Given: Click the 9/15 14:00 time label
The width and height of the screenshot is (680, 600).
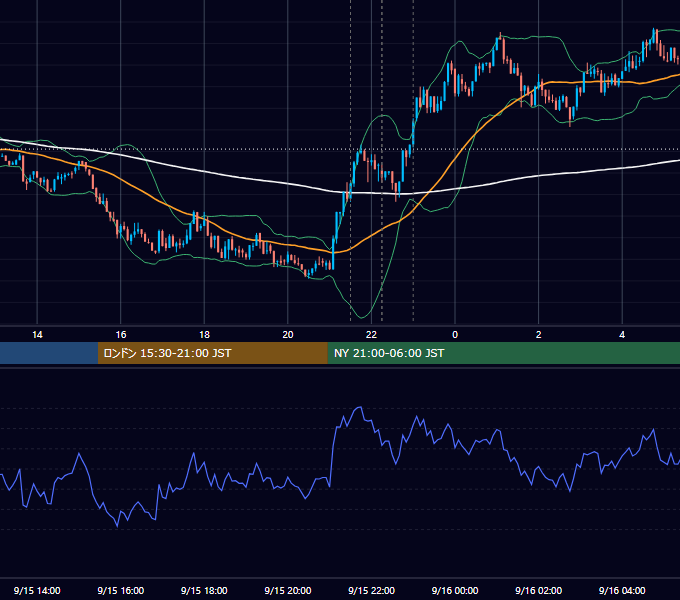Looking at the screenshot, I should (x=37, y=590).
